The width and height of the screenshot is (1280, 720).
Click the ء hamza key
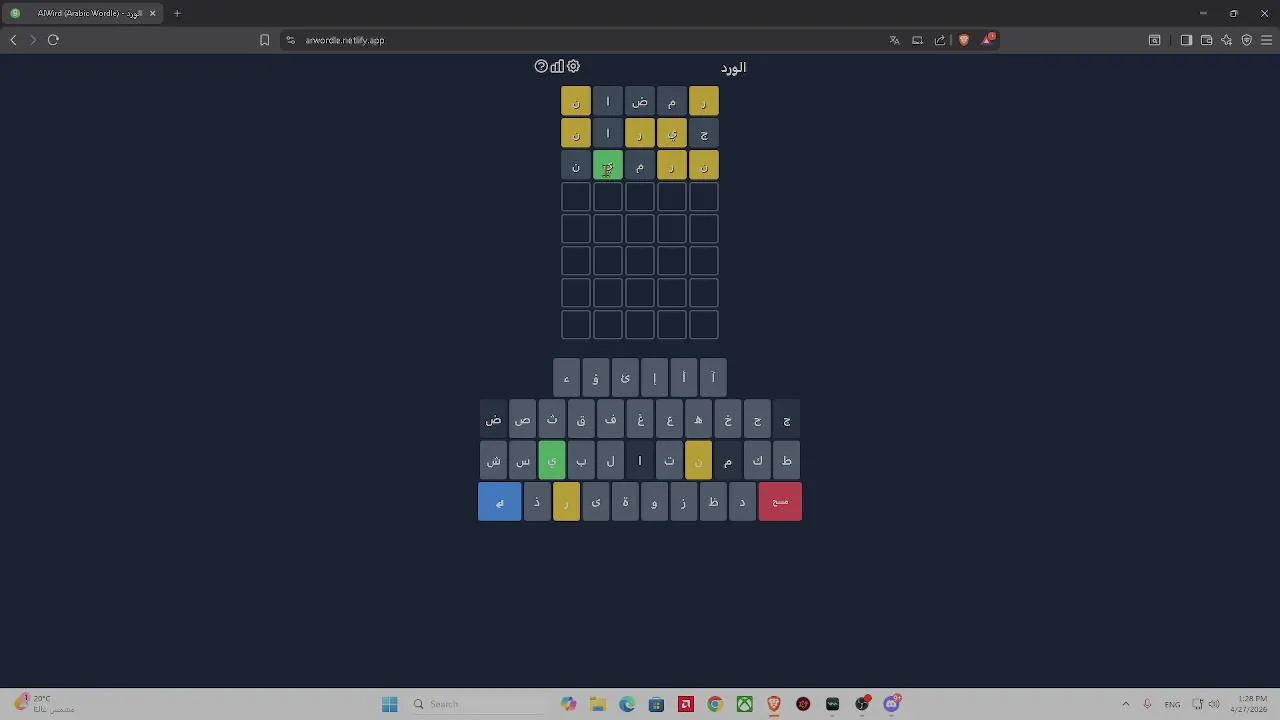click(x=566, y=378)
